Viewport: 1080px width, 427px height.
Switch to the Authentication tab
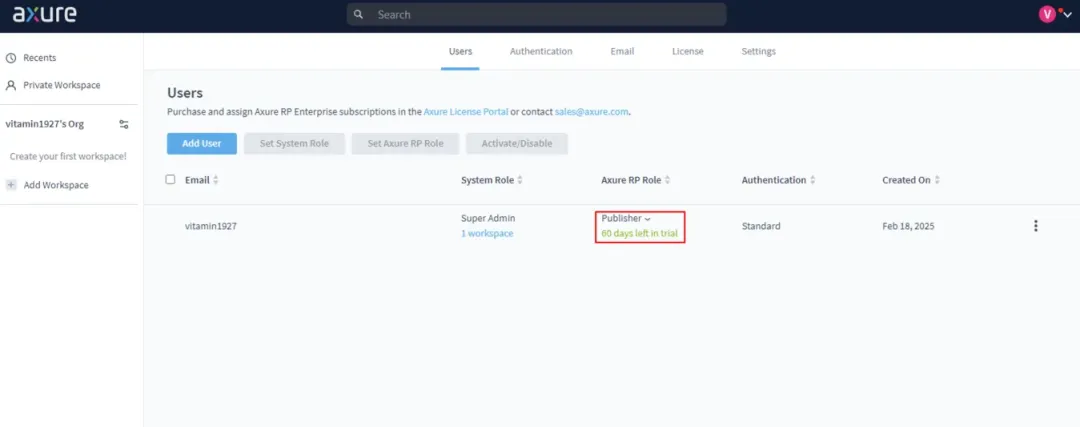(x=541, y=52)
